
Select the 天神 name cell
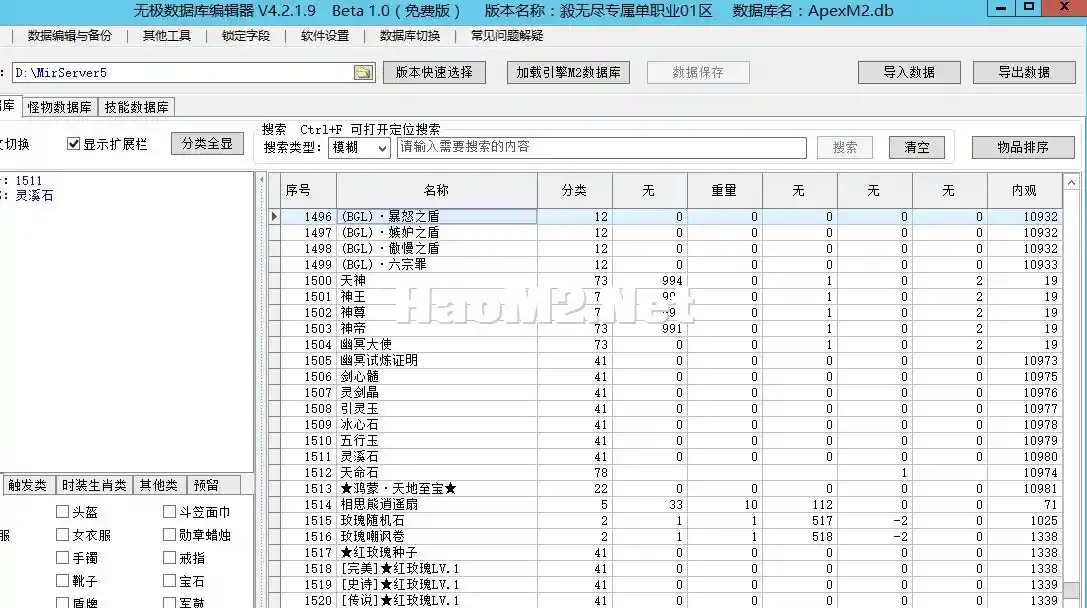pyautogui.click(x=437, y=280)
